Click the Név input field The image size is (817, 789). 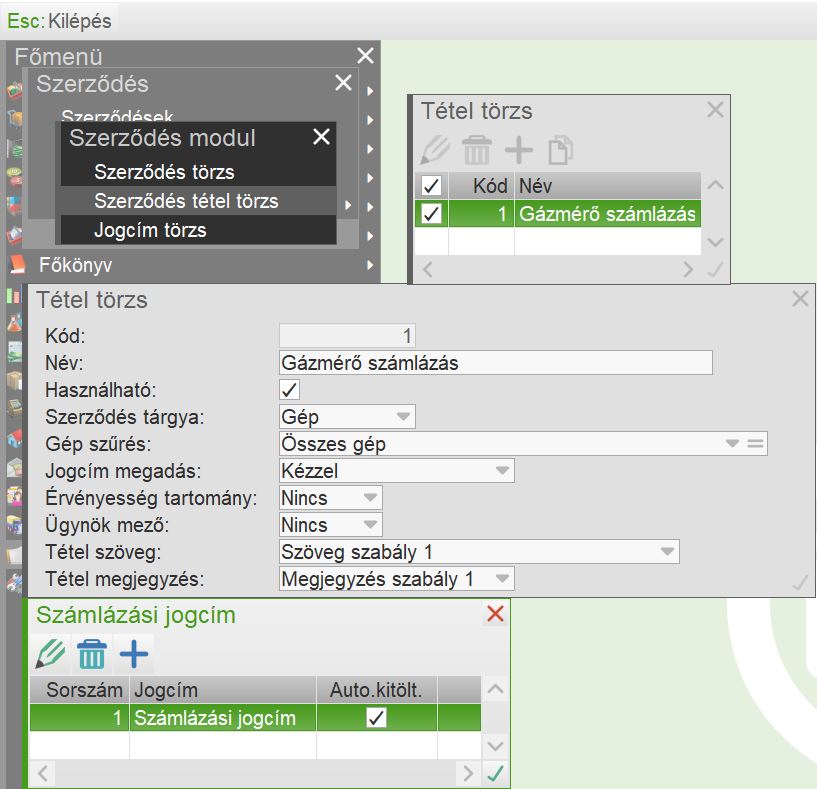[496, 362]
